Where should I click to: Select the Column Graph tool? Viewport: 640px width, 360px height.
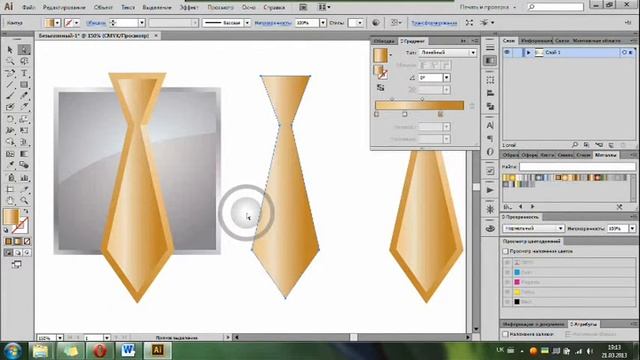(x=24, y=178)
